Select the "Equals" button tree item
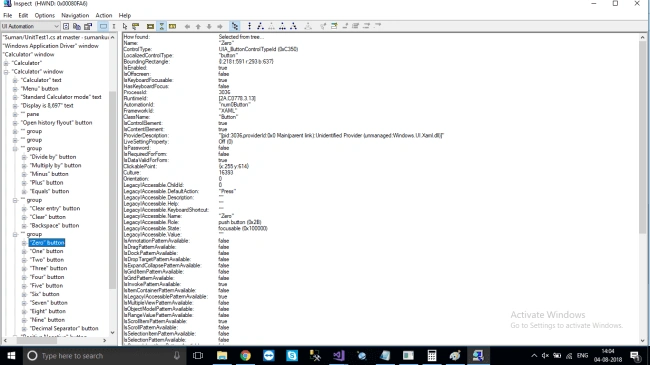The width and height of the screenshot is (650, 365). point(49,191)
